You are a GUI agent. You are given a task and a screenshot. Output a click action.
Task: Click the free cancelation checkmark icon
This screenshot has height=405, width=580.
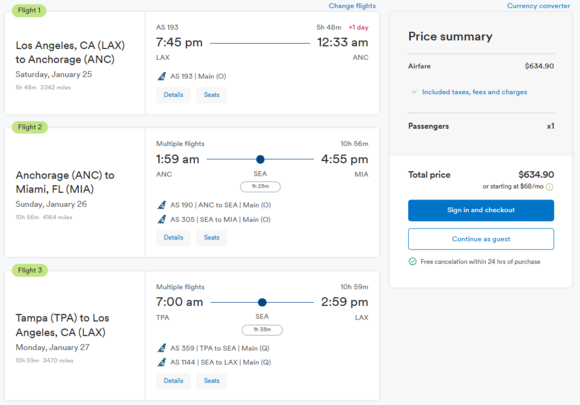412,261
